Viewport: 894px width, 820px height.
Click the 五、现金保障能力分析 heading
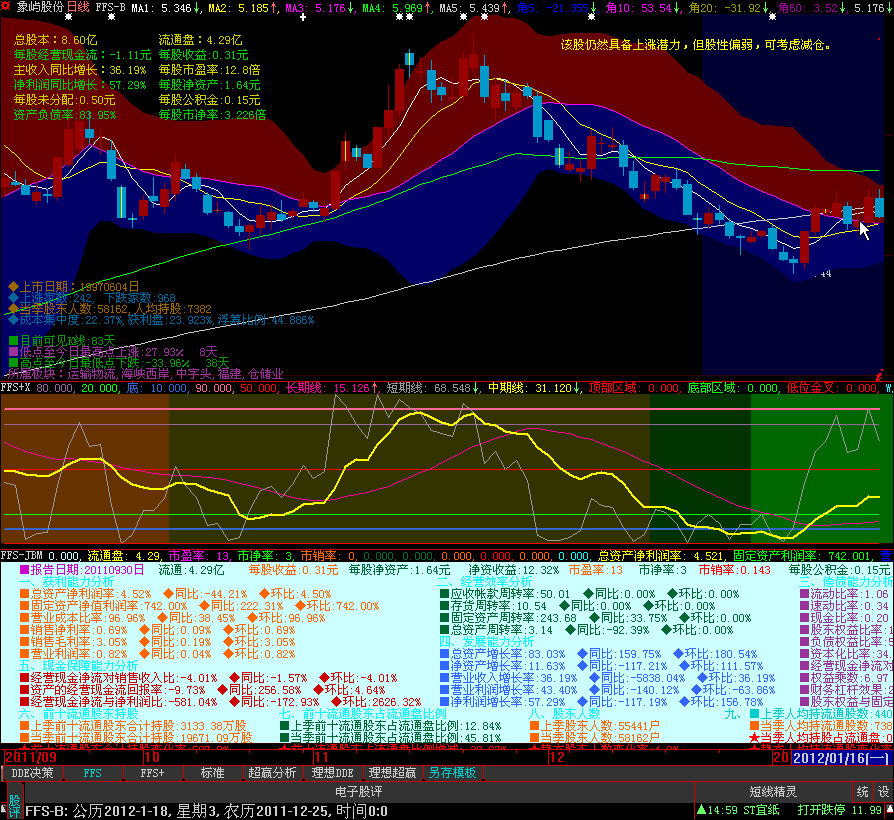[79, 665]
